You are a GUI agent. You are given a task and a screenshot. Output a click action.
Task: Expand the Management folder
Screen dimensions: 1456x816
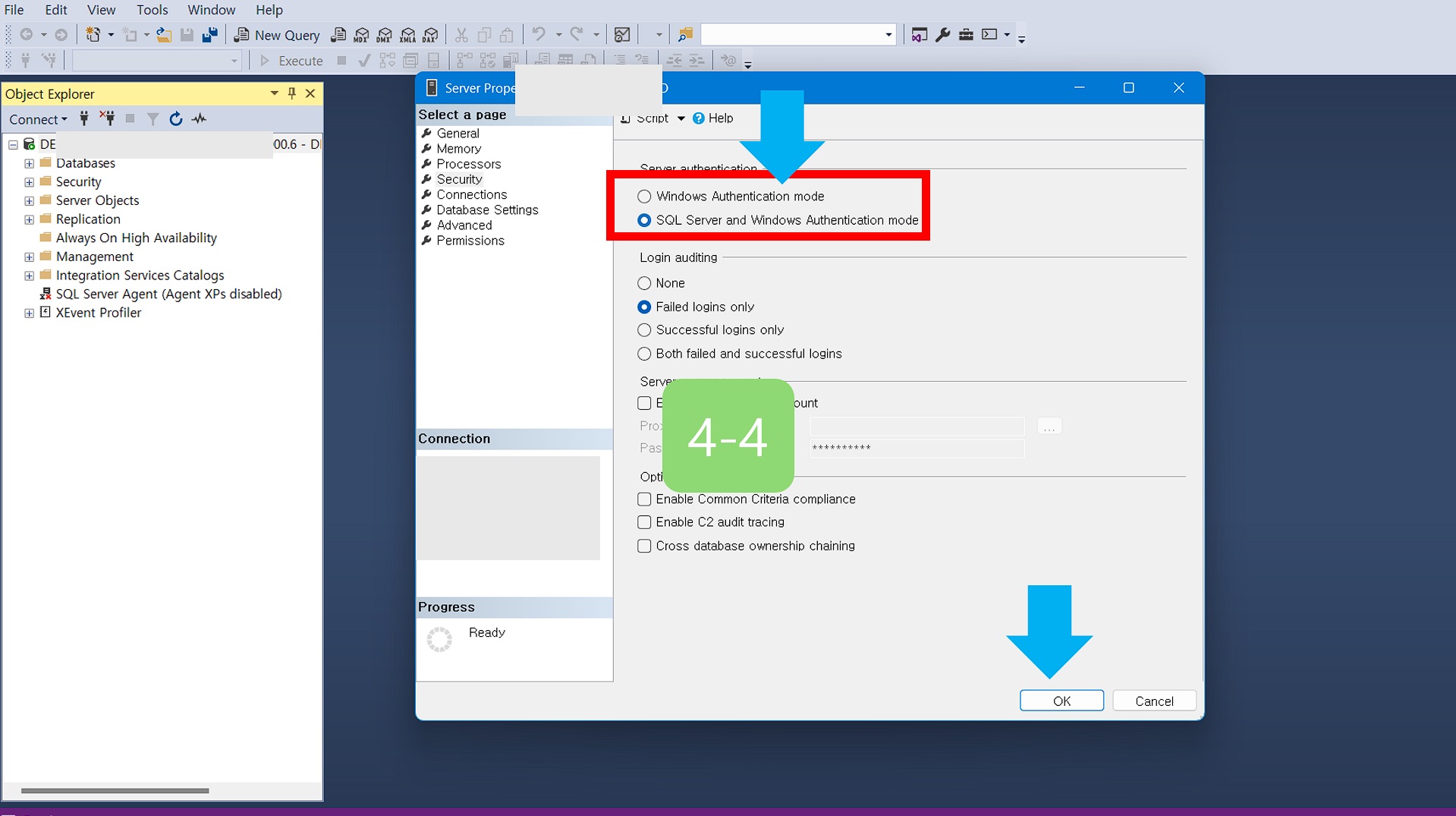coord(29,257)
